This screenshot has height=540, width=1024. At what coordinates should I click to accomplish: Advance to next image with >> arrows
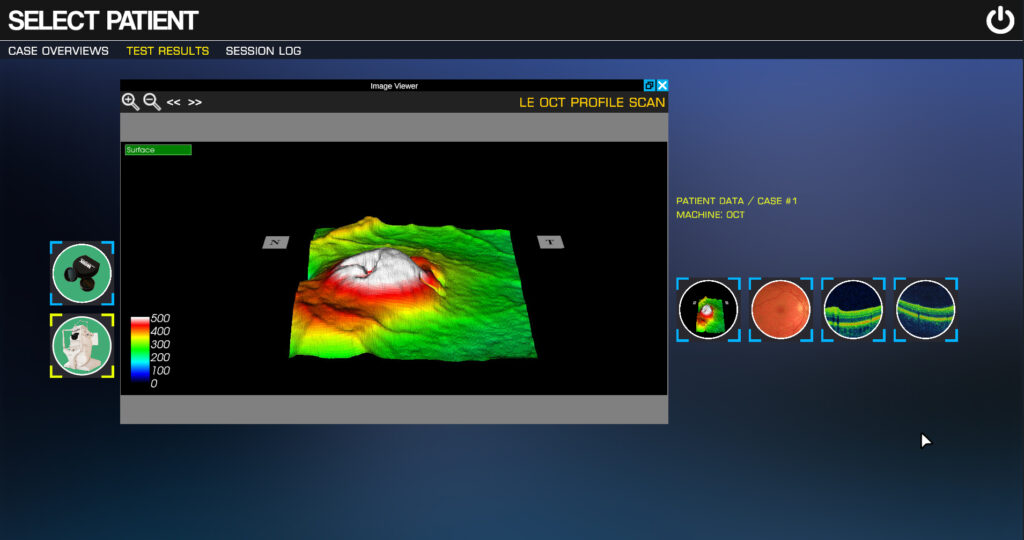point(195,102)
